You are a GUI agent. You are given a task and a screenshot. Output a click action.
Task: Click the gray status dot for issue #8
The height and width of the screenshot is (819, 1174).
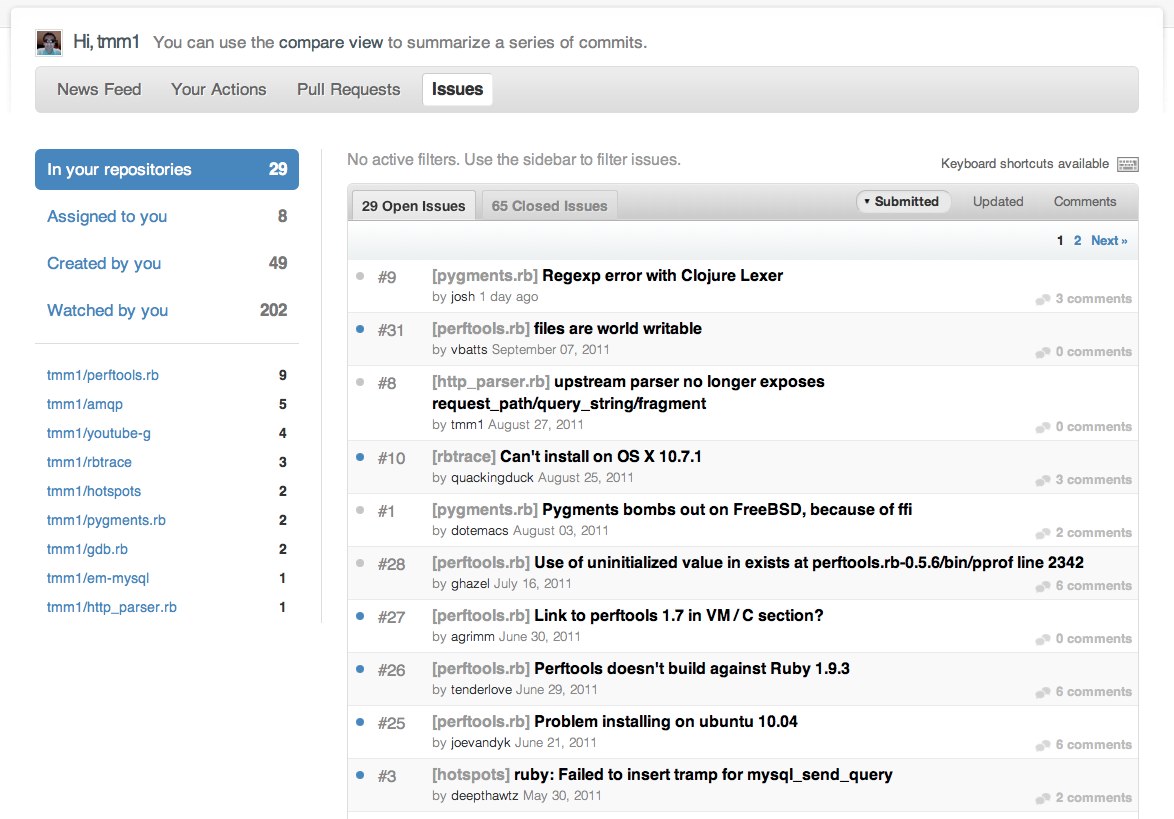360,381
